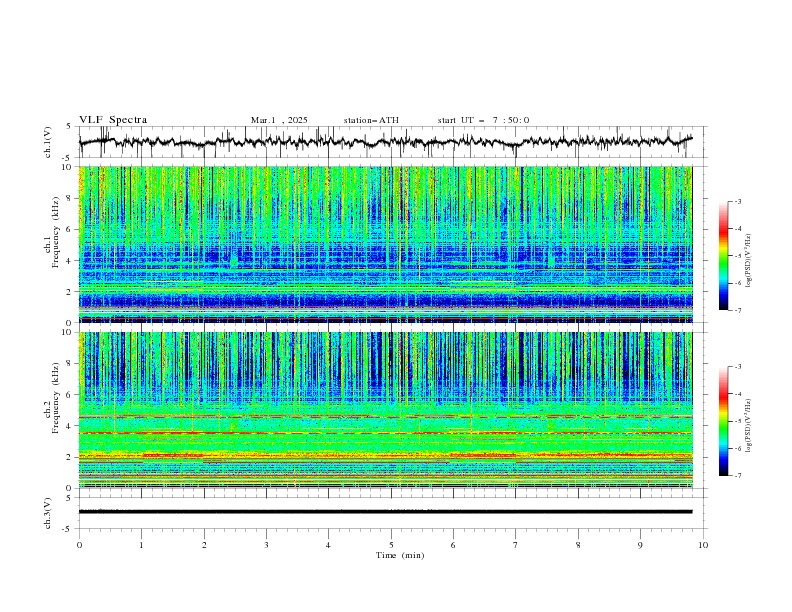Screen dimensions: 792x612
Task: Click the ch.1 spectrogram color scale bar
Action: coord(724,256)
